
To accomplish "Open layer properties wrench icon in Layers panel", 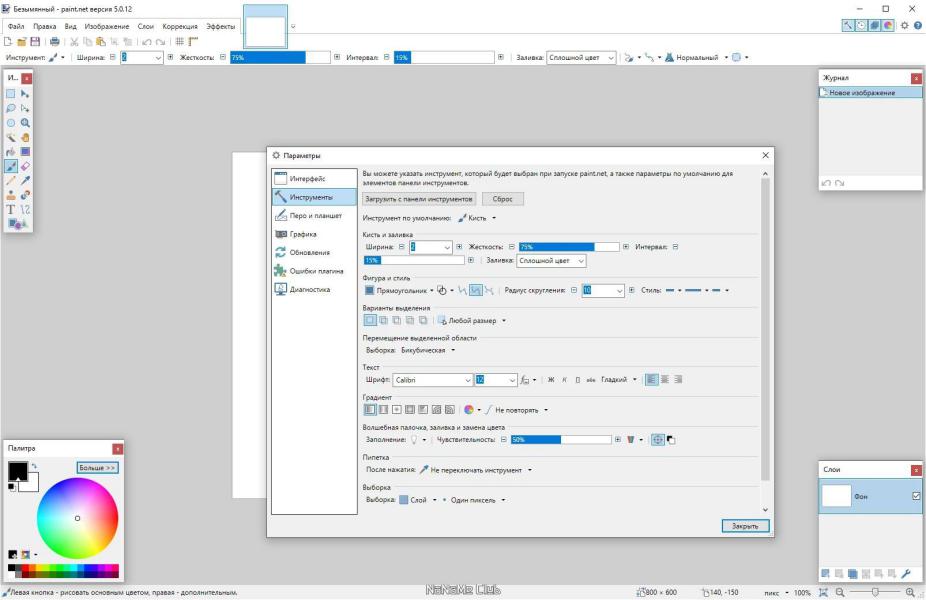I will click(x=906, y=573).
